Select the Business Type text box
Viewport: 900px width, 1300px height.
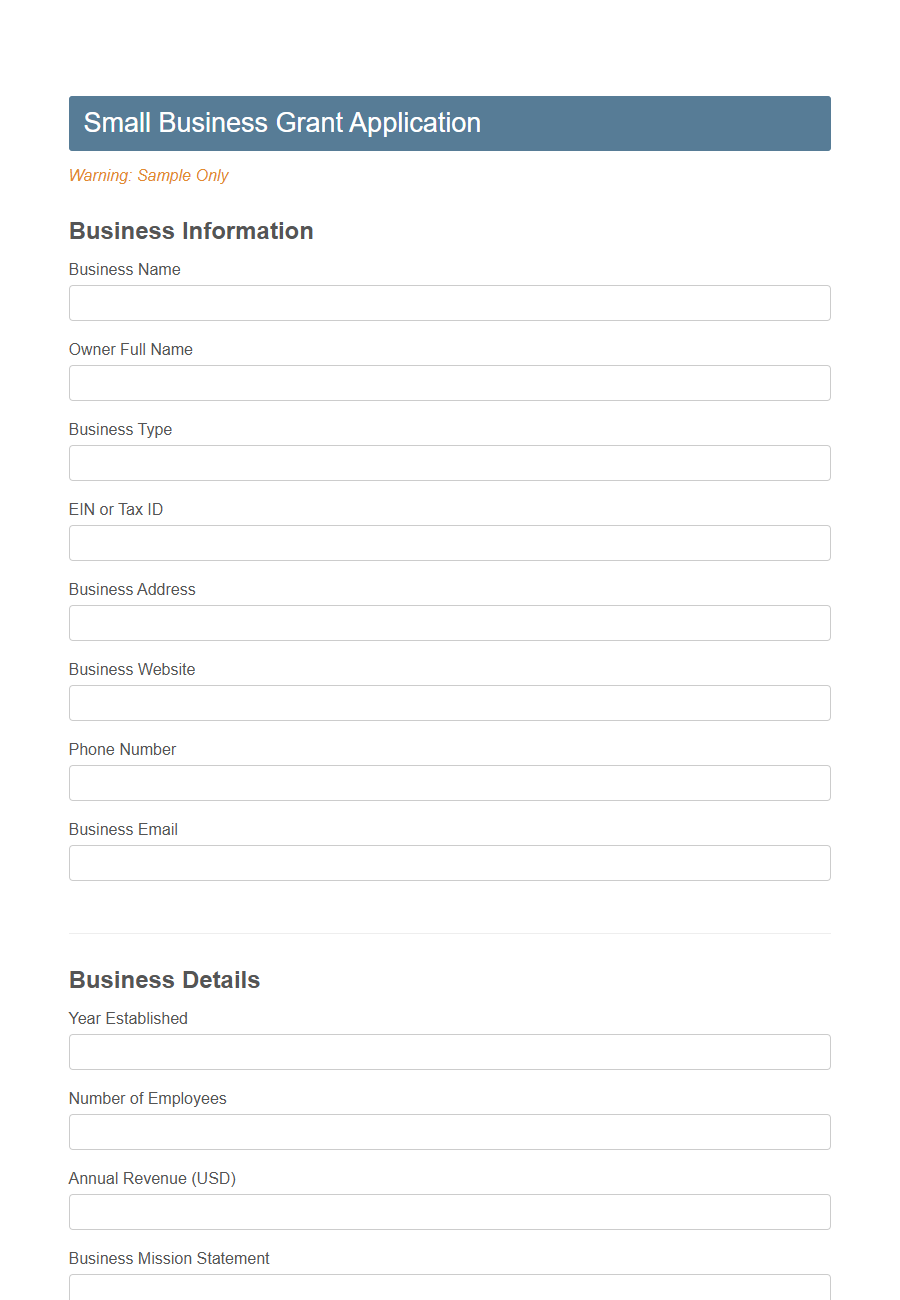click(449, 463)
